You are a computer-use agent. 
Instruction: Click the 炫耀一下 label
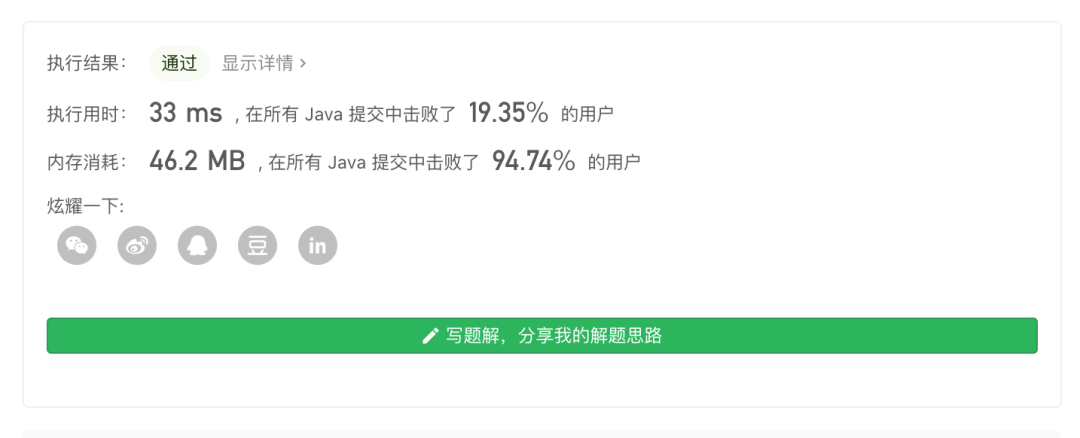pos(85,206)
